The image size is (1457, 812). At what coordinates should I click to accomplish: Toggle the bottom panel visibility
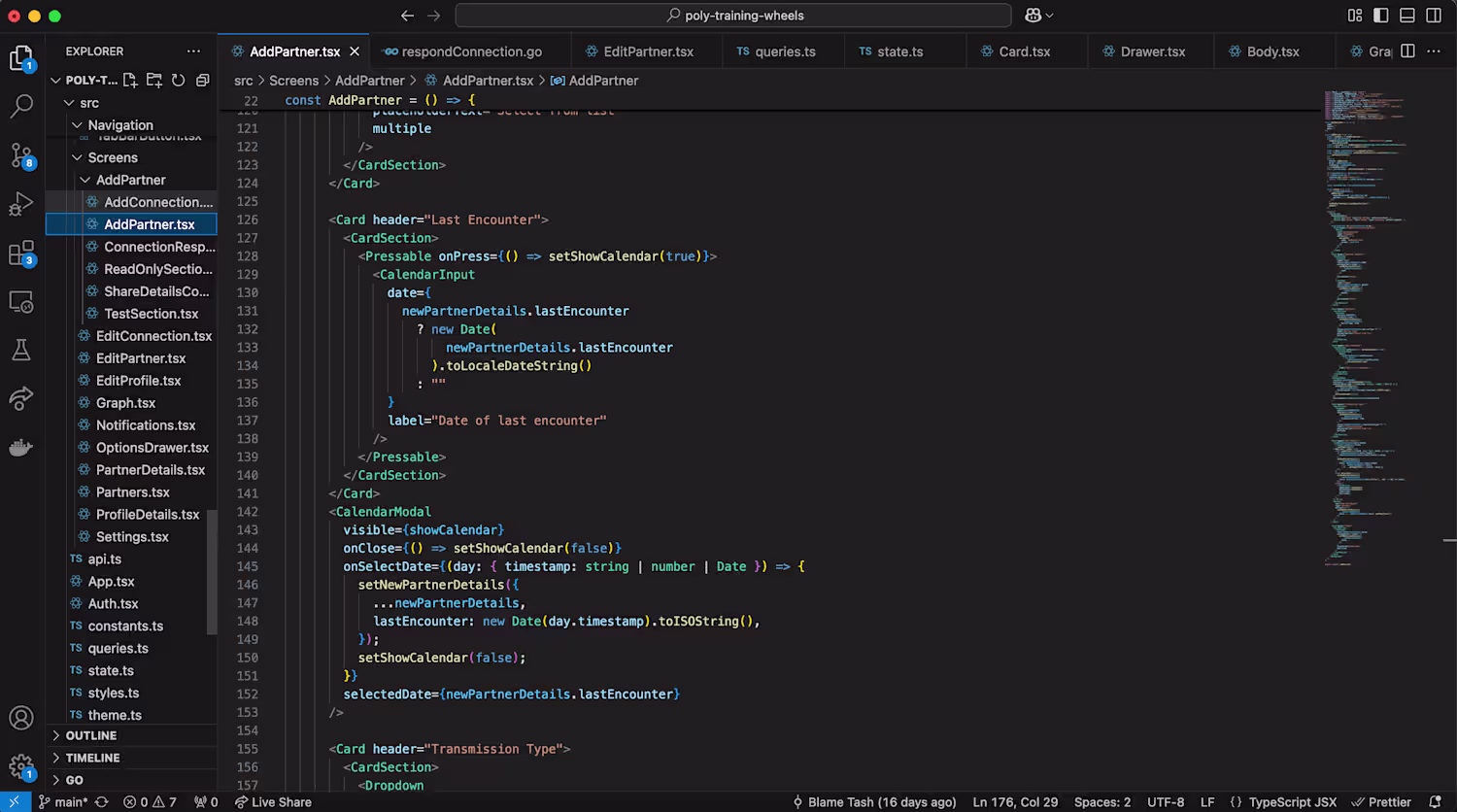pyautogui.click(x=1406, y=16)
